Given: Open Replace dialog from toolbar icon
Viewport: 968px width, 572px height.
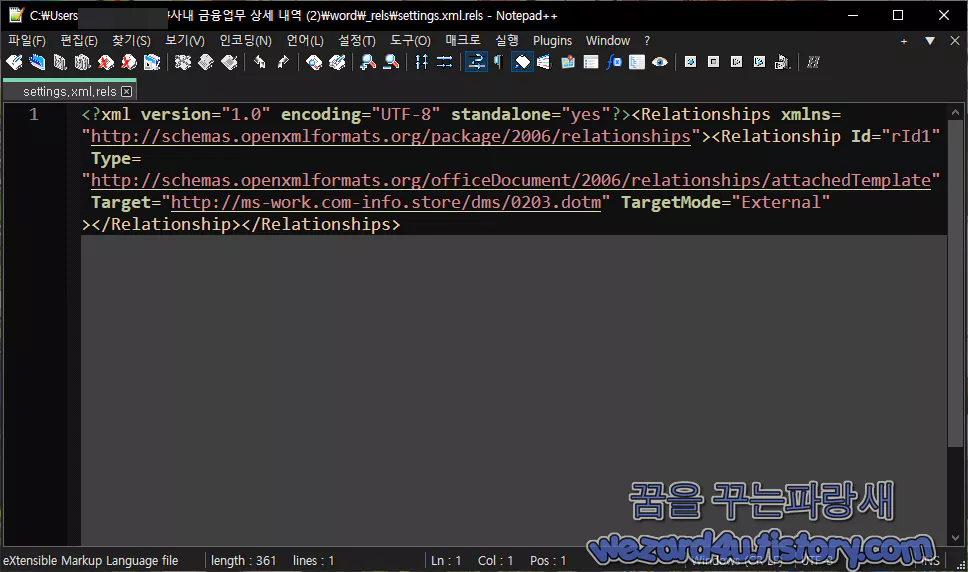Looking at the screenshot, I should pyautogui.click(x=337, y=62).
